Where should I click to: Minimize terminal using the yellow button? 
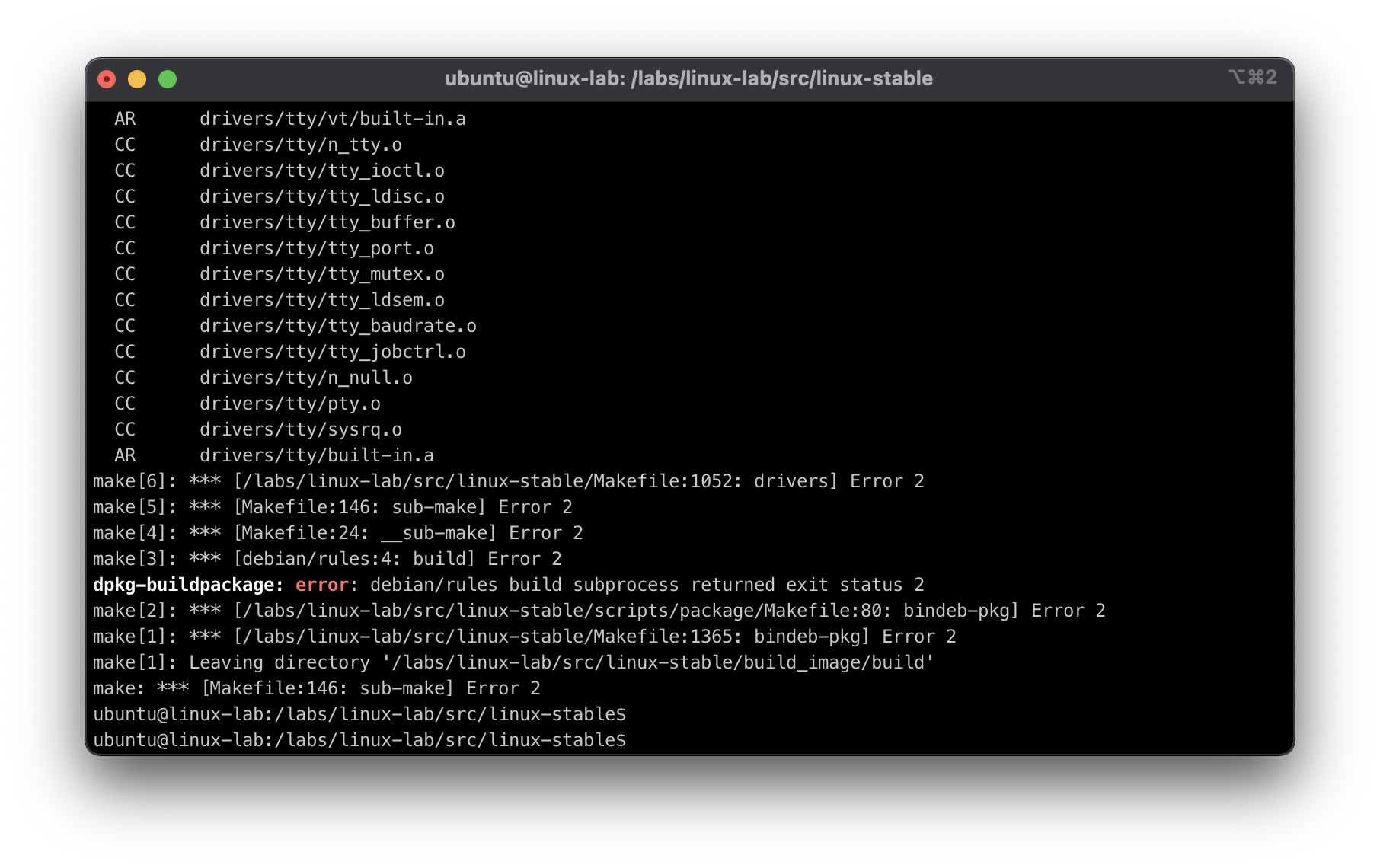pyautogui.click(x=137, y=79)
